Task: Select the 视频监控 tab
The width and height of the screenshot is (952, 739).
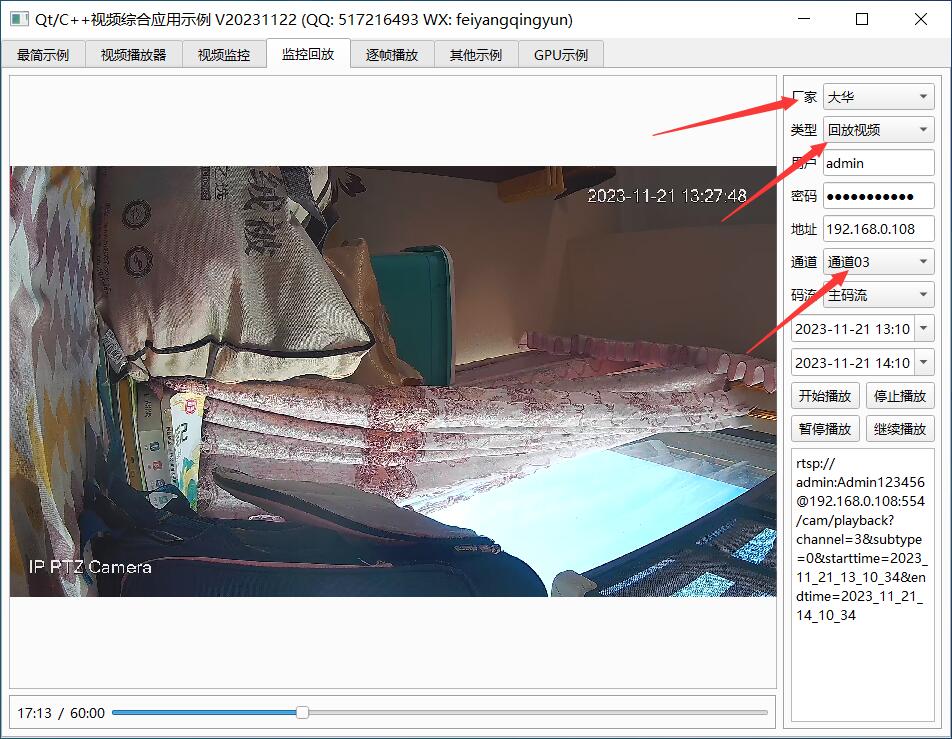Action: point(224,55)
